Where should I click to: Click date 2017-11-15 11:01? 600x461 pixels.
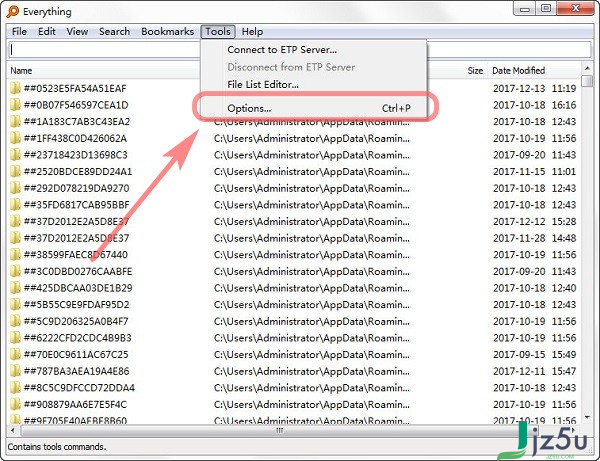pyautogui.click(x=534, y=171)
